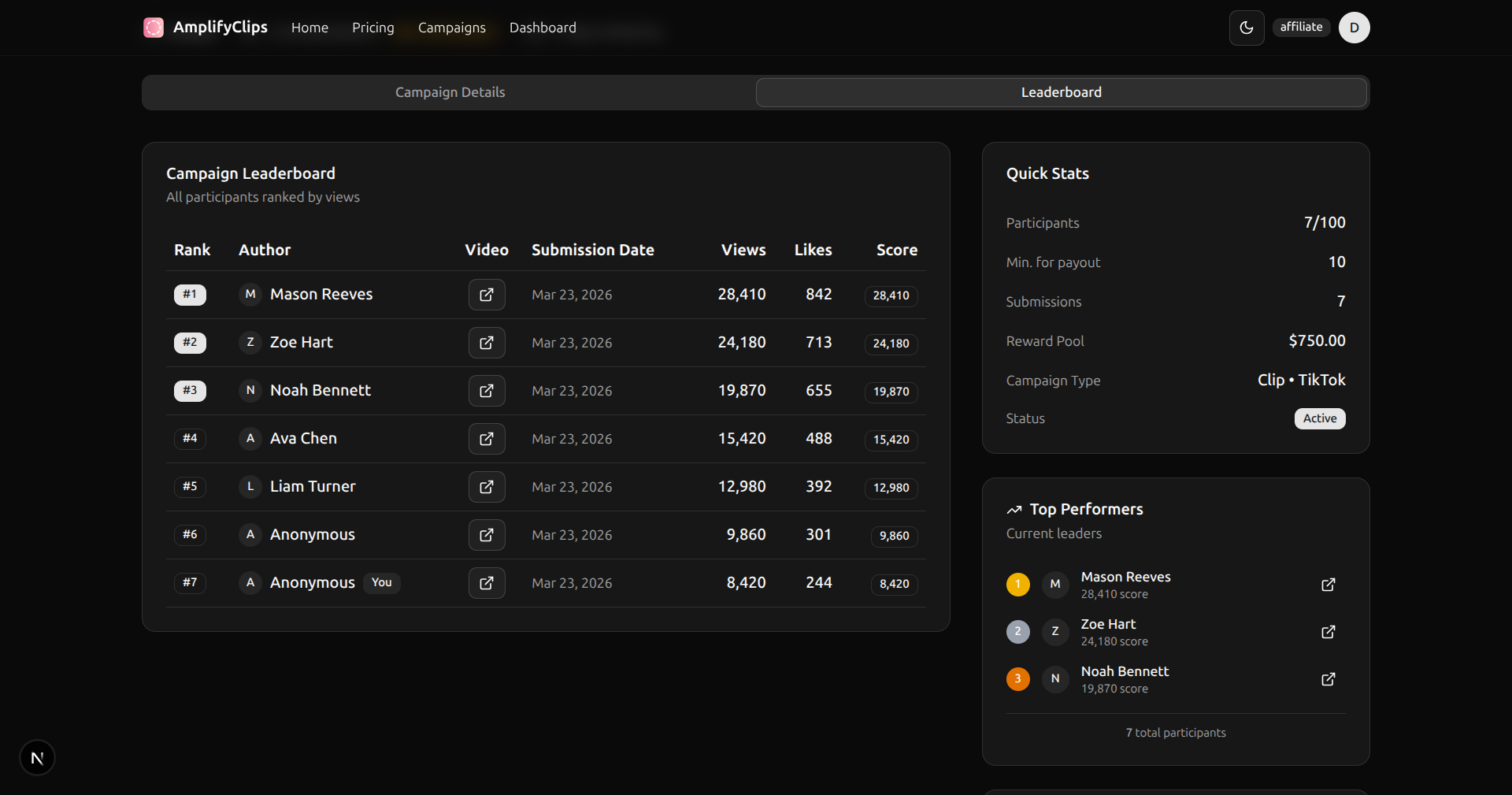Image resolution: width=1512 pixels, height=795 pixels.
Task: Click the Views column header
Action: (743, 250)
